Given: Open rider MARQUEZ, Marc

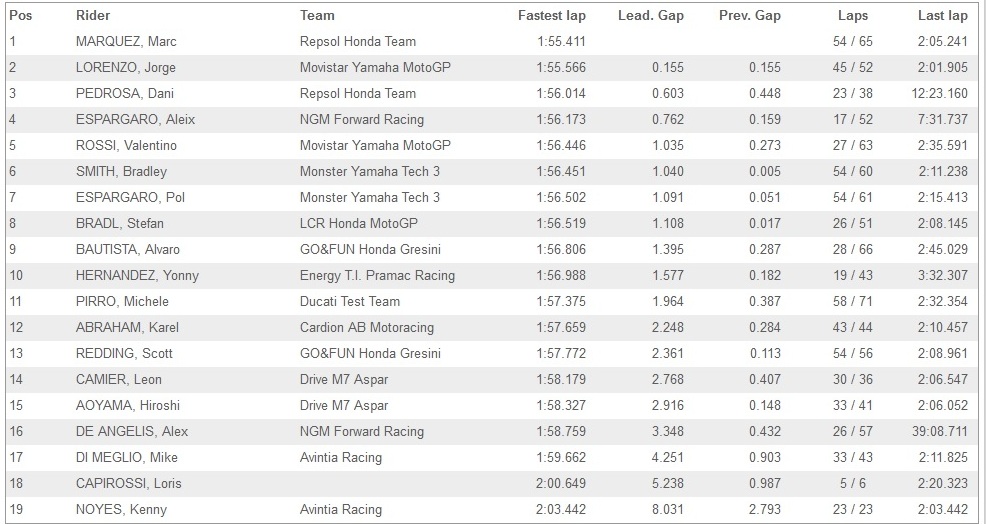Looking at the screenshot, I should point(126,41).
